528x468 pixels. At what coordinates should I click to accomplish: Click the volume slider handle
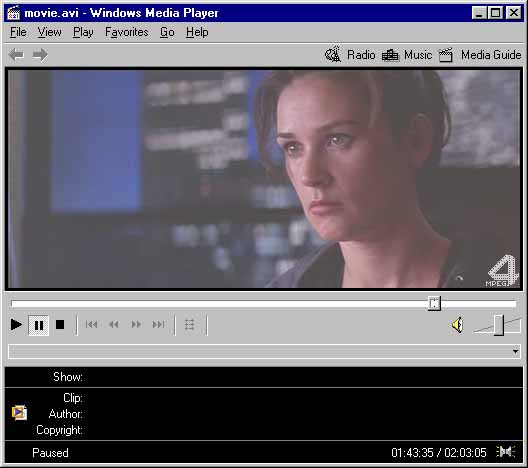[499, 325]
